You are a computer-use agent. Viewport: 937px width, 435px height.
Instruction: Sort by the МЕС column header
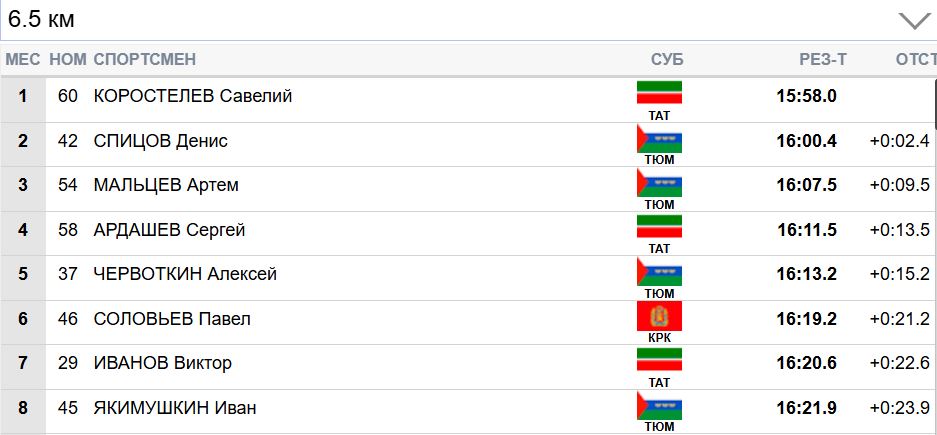pyautogui.click(x=22, y=60)
